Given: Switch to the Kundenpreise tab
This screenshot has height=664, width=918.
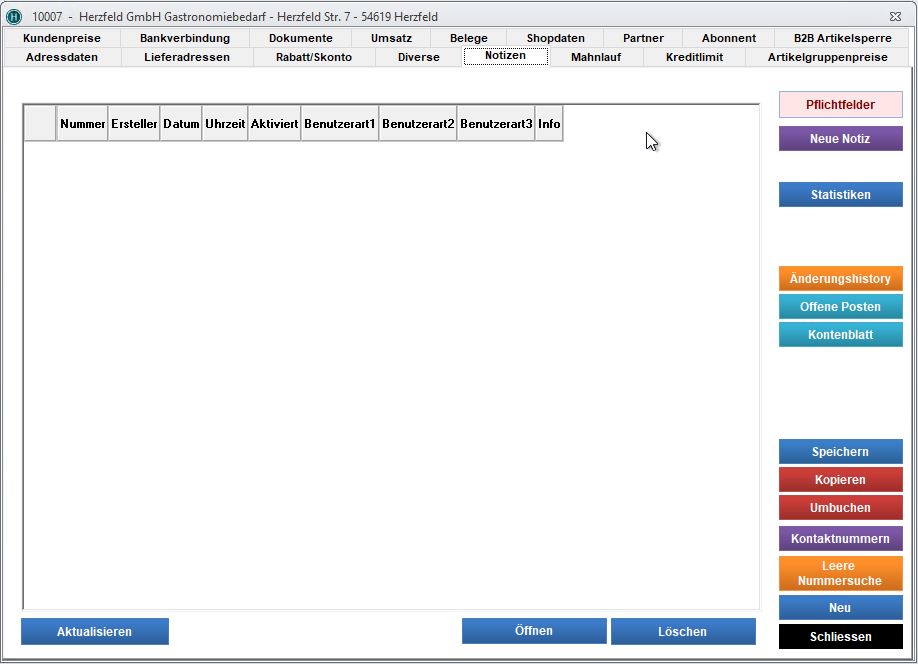Looking at the screenshot, I should pyautogui.click(x=61, y=38).
